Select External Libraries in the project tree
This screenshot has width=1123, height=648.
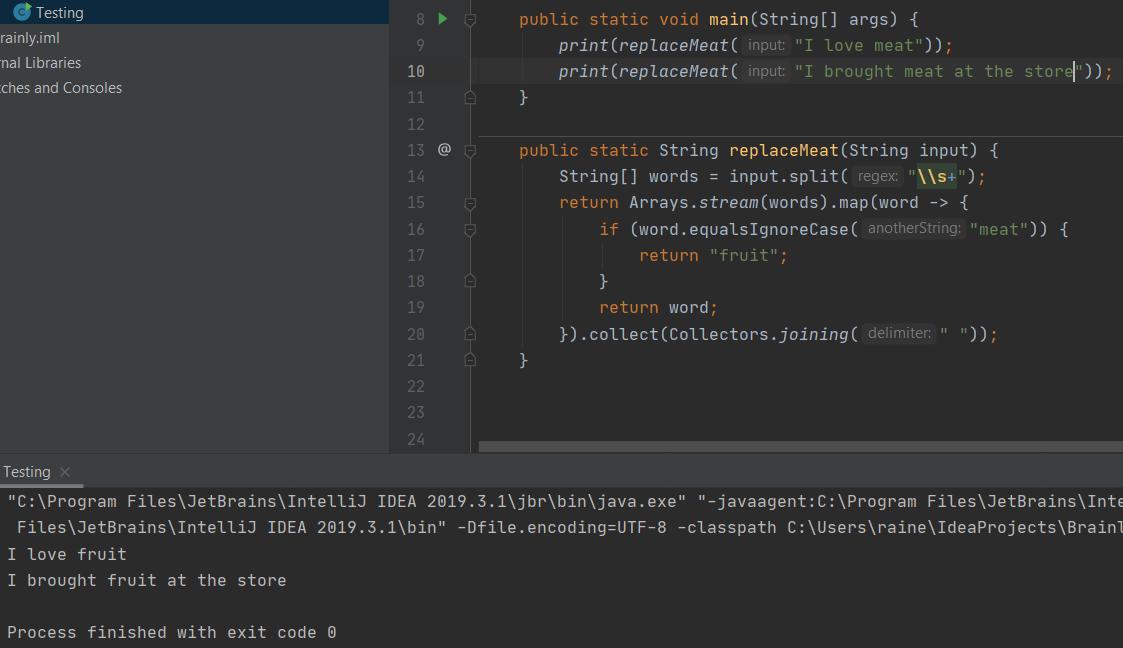[x=40, y=63]
